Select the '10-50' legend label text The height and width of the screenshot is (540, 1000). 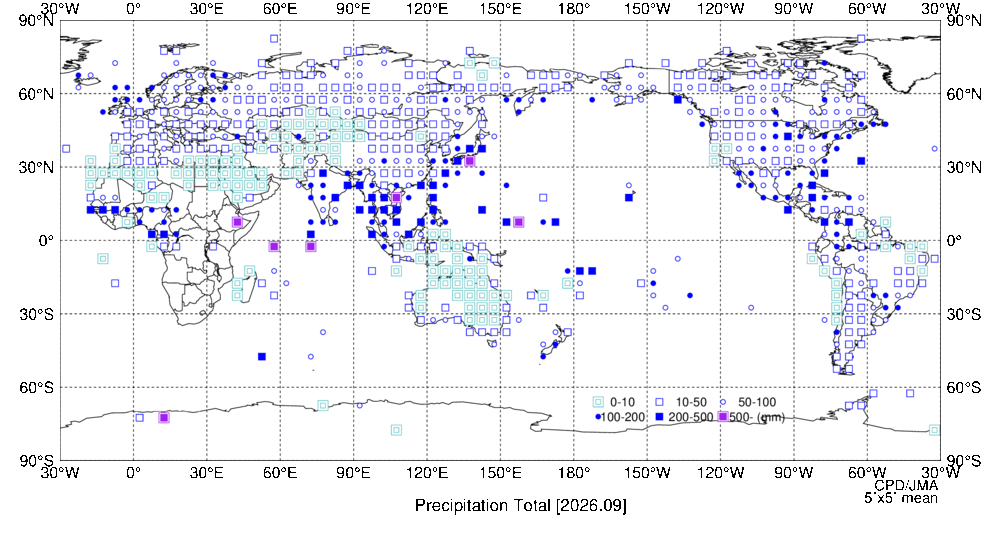point(691,402)
